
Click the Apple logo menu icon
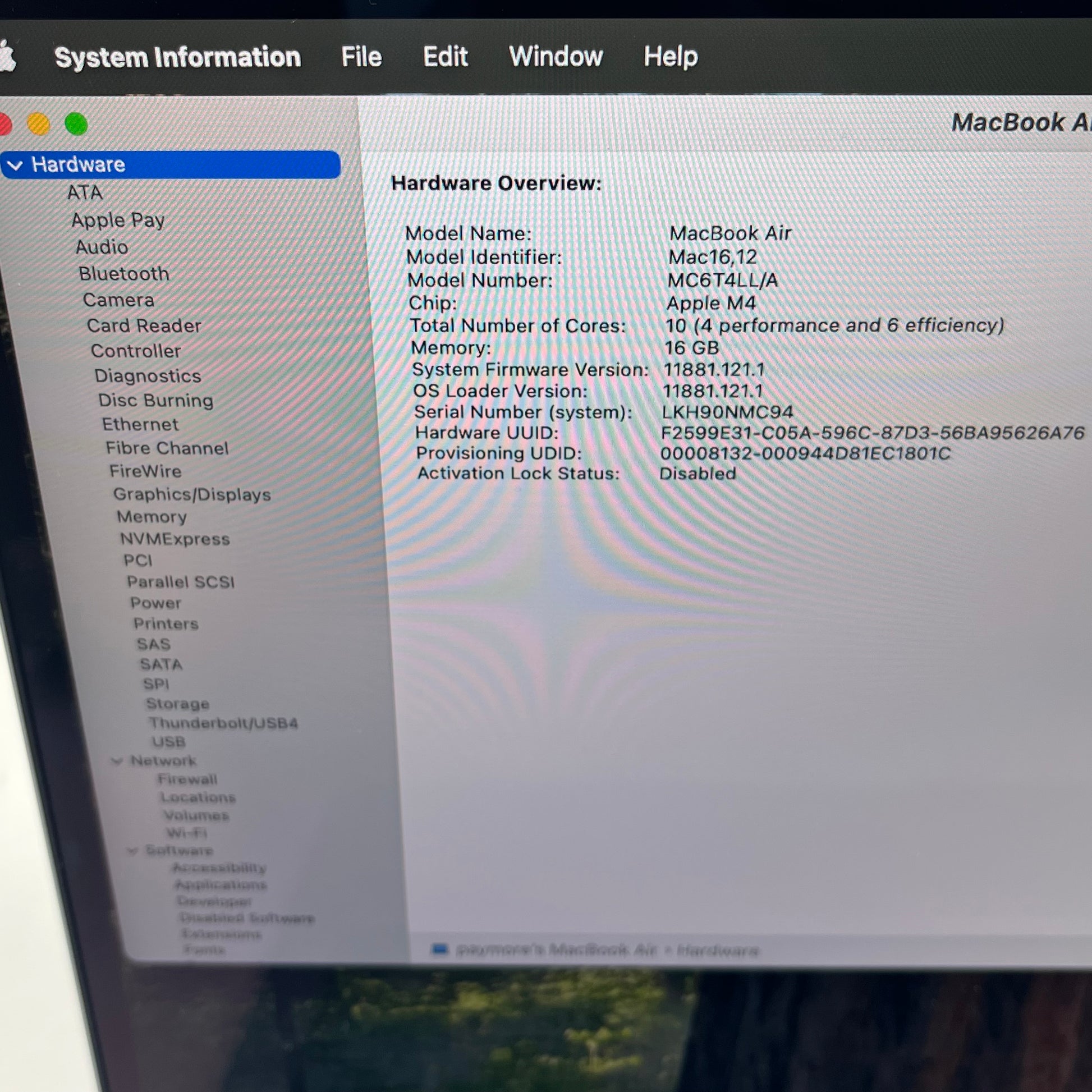point(8,57)
